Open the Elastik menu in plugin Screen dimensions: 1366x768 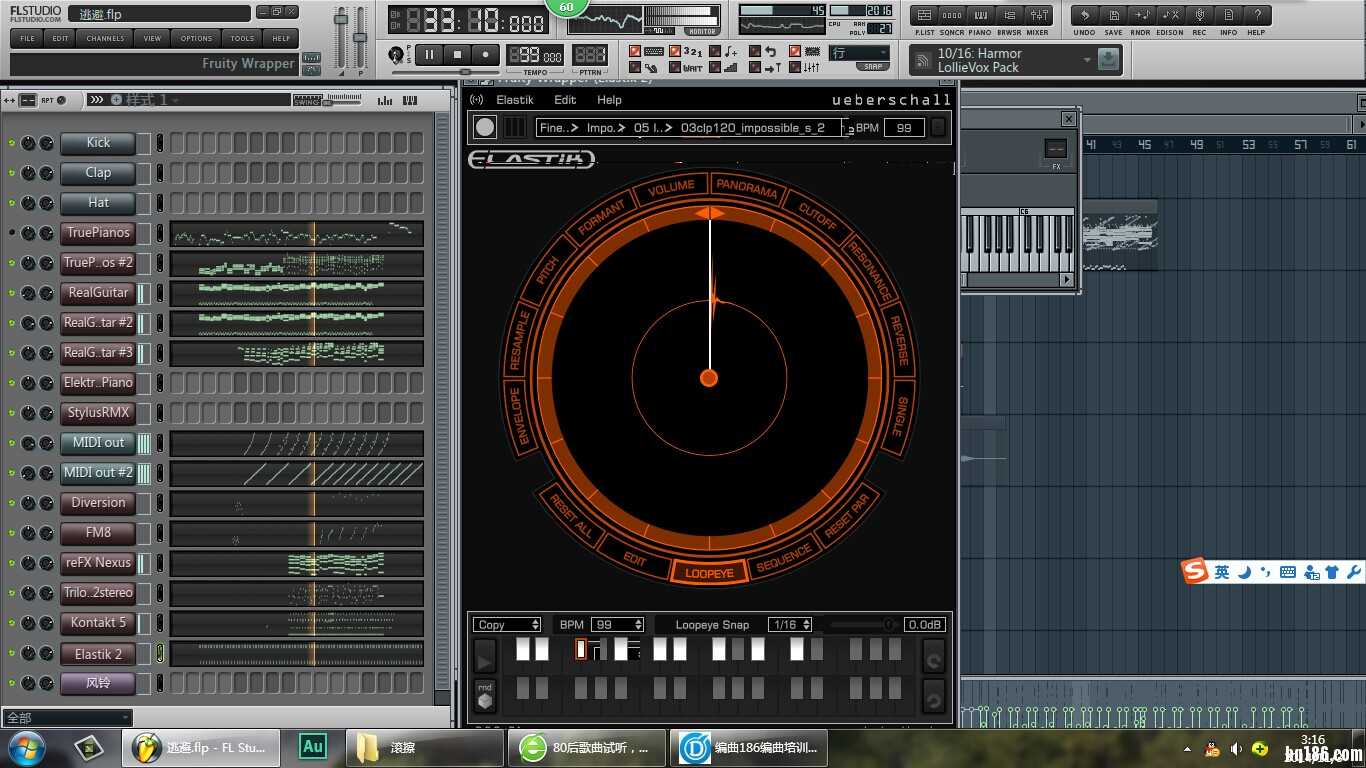coord(515,100)
